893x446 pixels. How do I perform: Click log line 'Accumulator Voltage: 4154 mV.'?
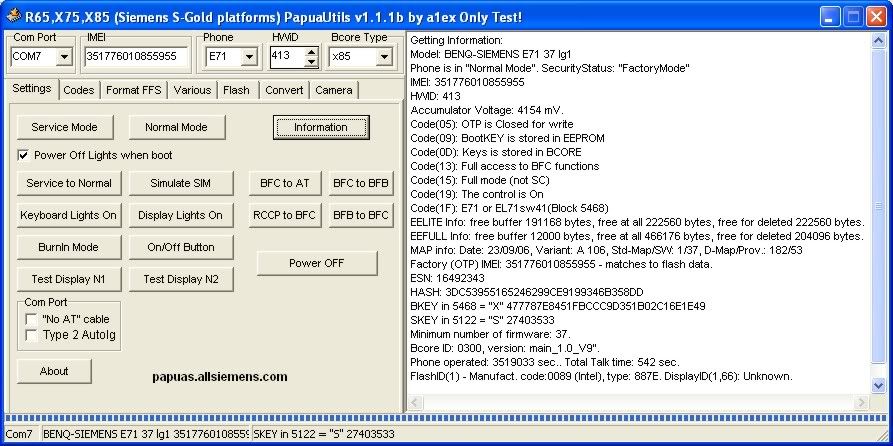click(487, 110)
